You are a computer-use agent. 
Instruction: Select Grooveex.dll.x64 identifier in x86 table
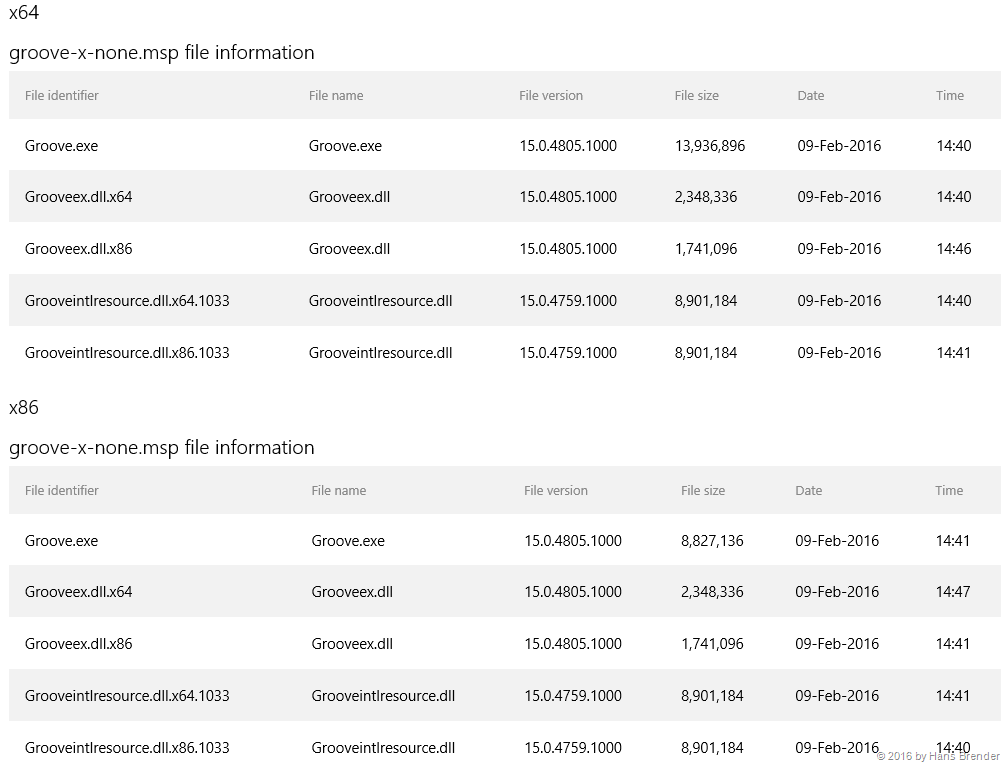point(78,592)
